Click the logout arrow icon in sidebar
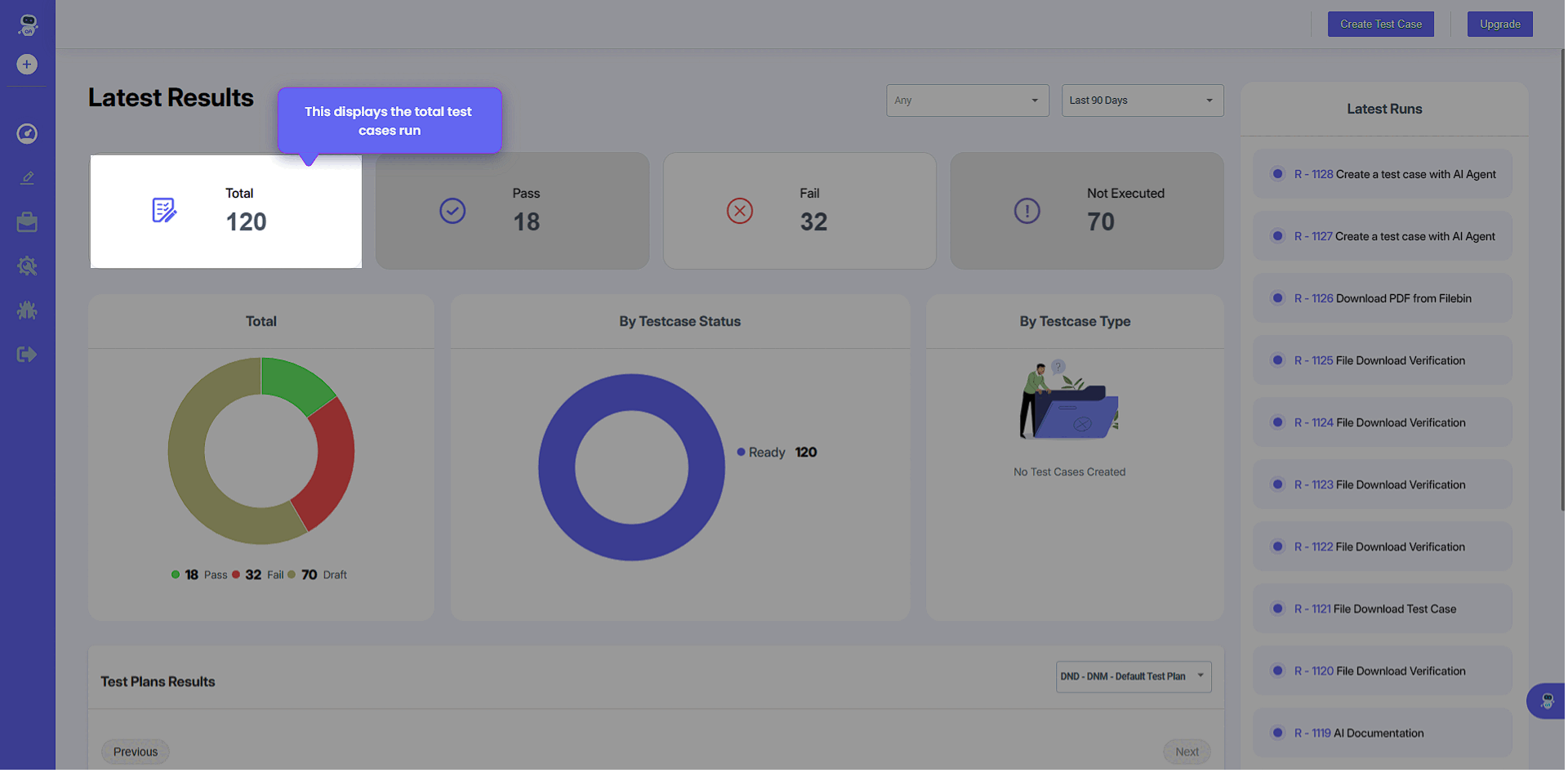Screen dimensions: 1568x773 pyautogui.click(x=27, y=355)
